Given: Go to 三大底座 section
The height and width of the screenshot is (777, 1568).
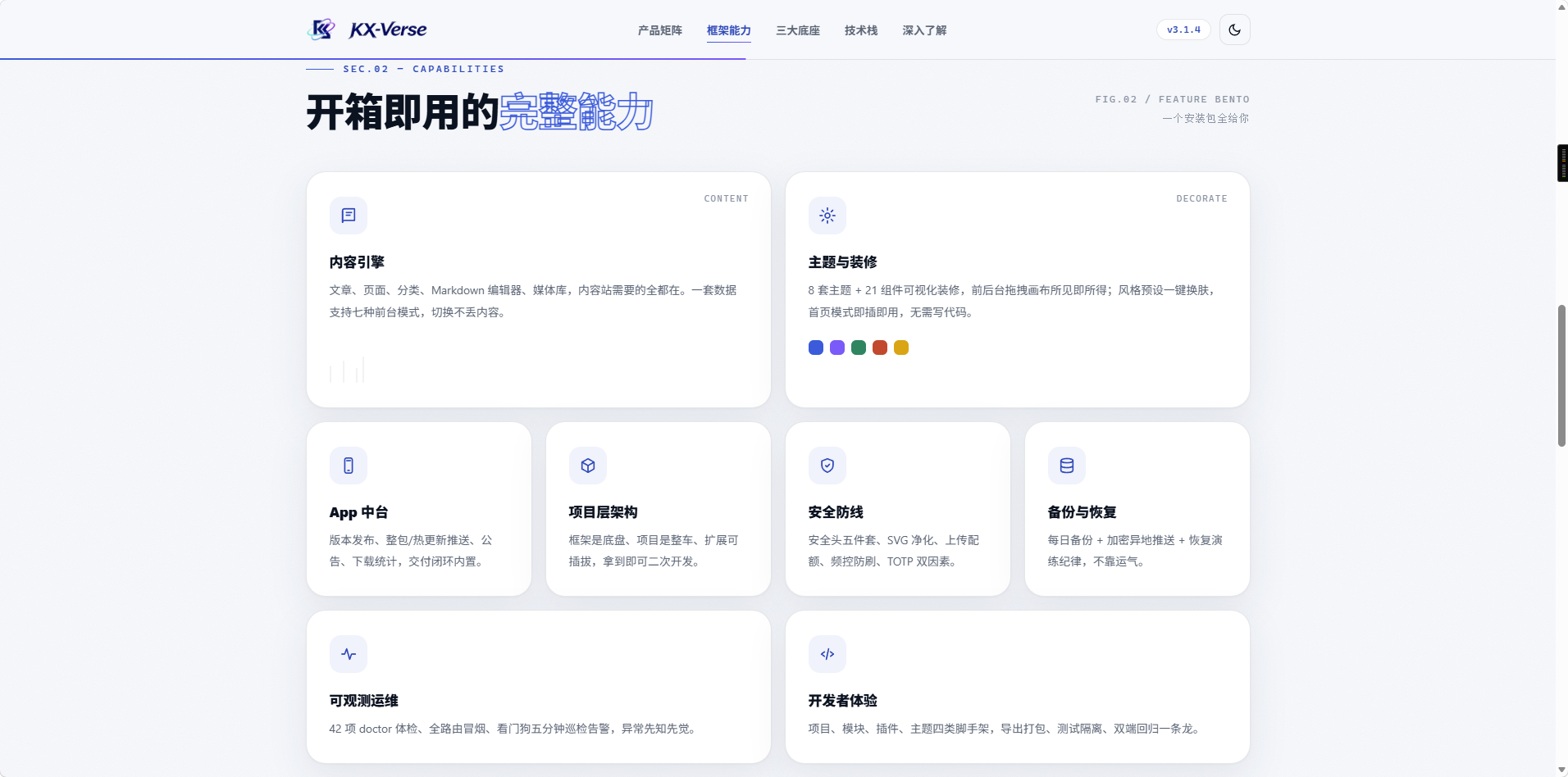Looking at the screenshot, I should click(x=798, y=30).
